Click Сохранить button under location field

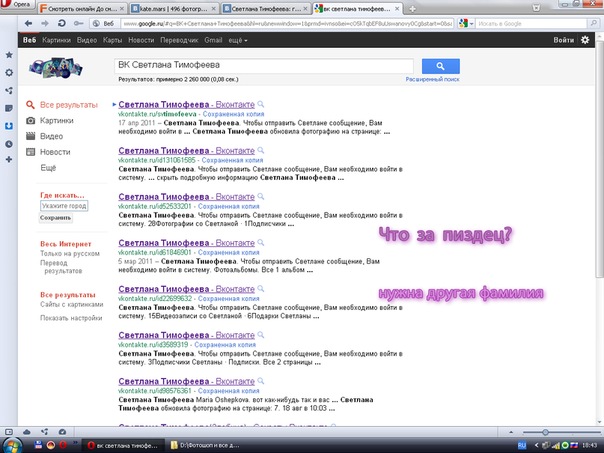[56, 217]
